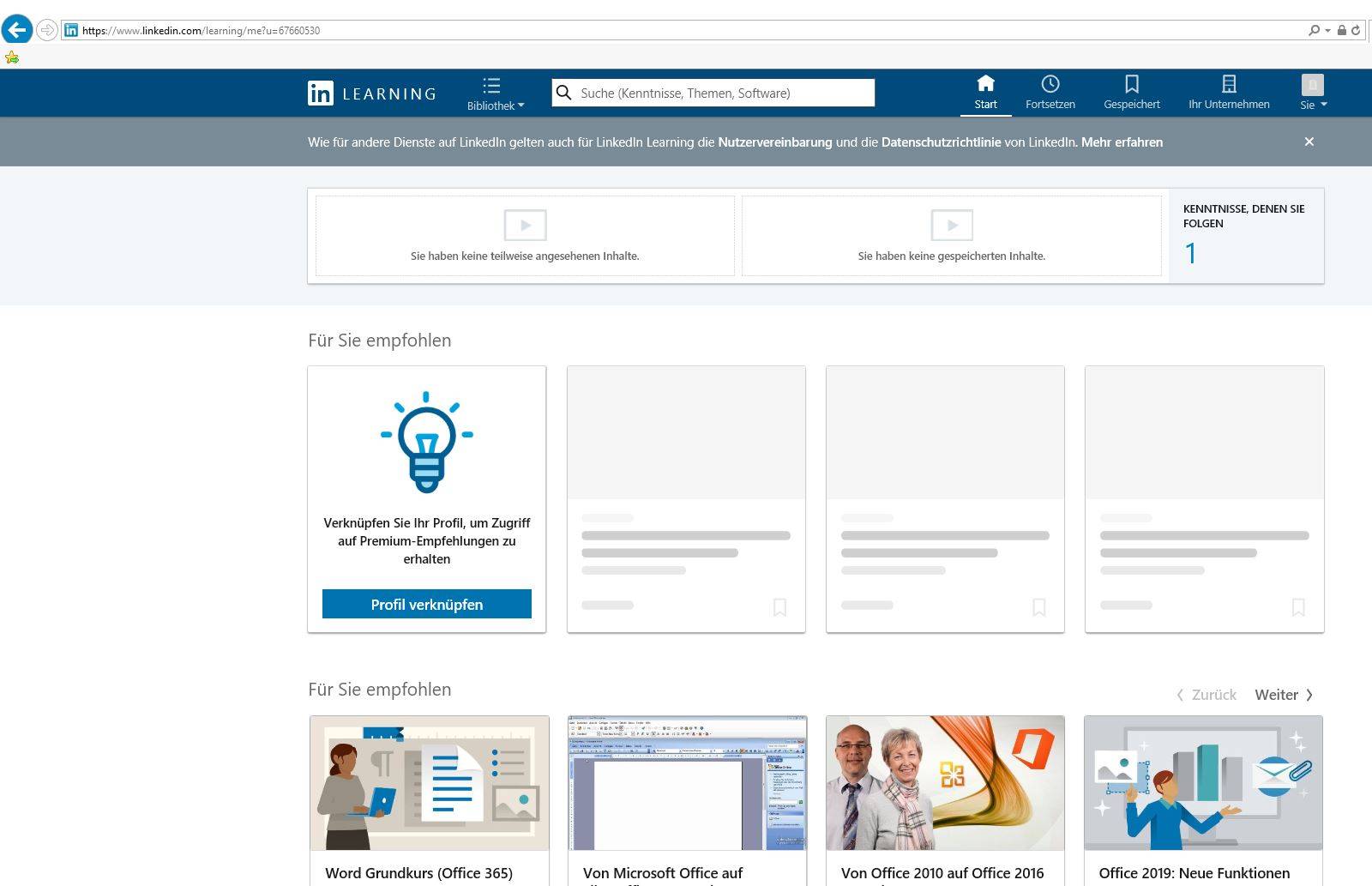1372x886 pixels.
Task: Click the LinkedIn Learning logo
Action: [371, 93]
